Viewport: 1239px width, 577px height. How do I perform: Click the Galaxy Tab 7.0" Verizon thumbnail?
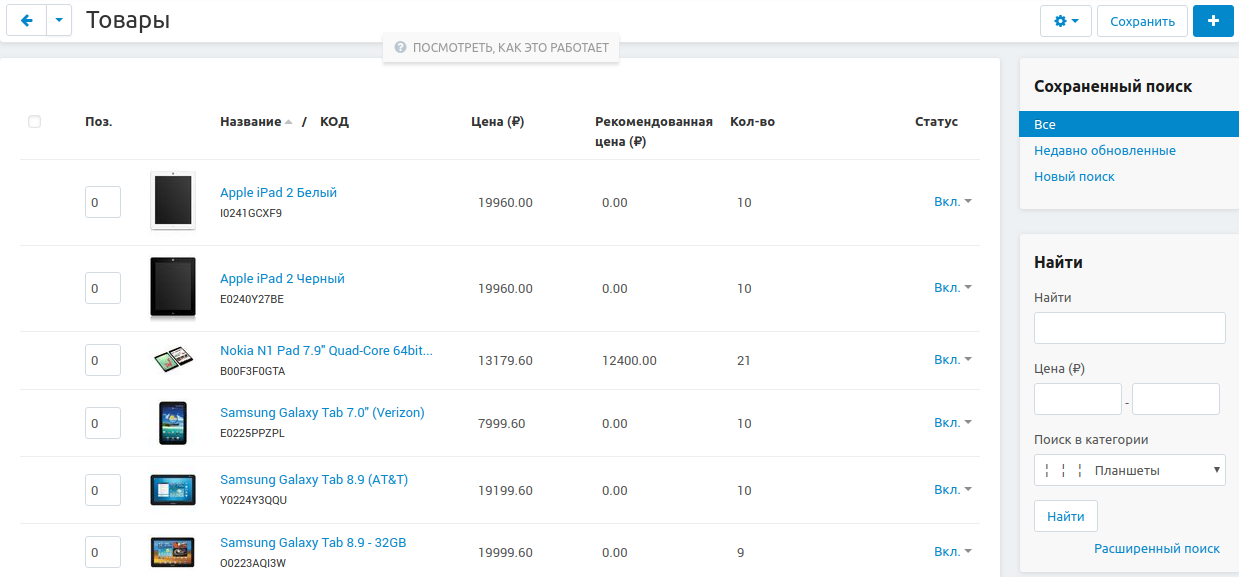coord(173,423)
